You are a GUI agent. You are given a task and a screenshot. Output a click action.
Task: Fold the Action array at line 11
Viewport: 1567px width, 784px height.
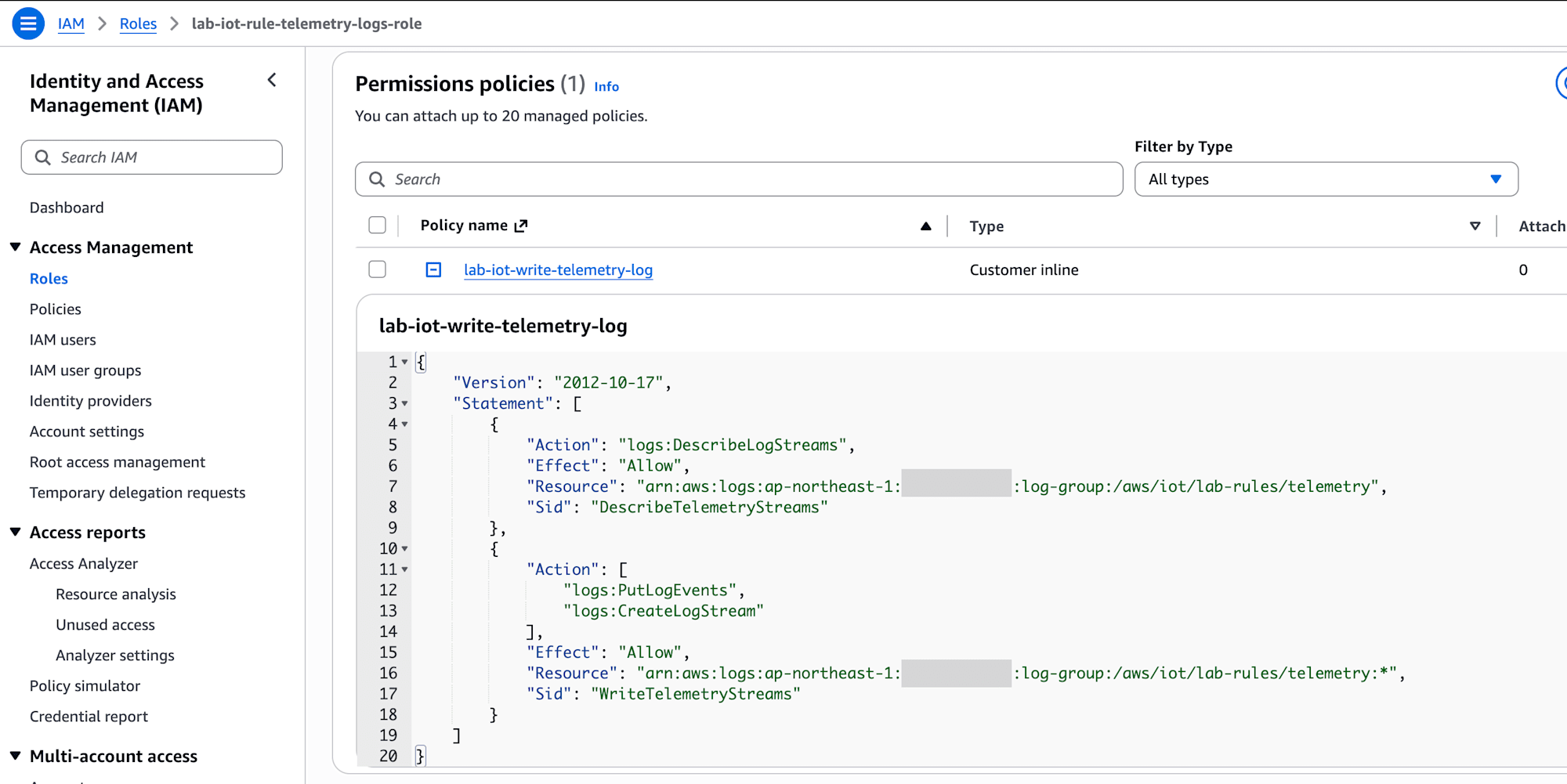coord(404,569)
